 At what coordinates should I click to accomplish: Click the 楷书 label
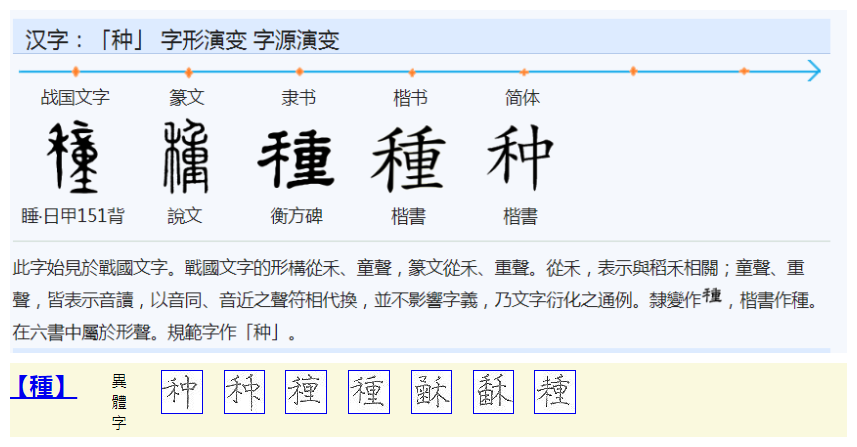[x=410, y=98]
